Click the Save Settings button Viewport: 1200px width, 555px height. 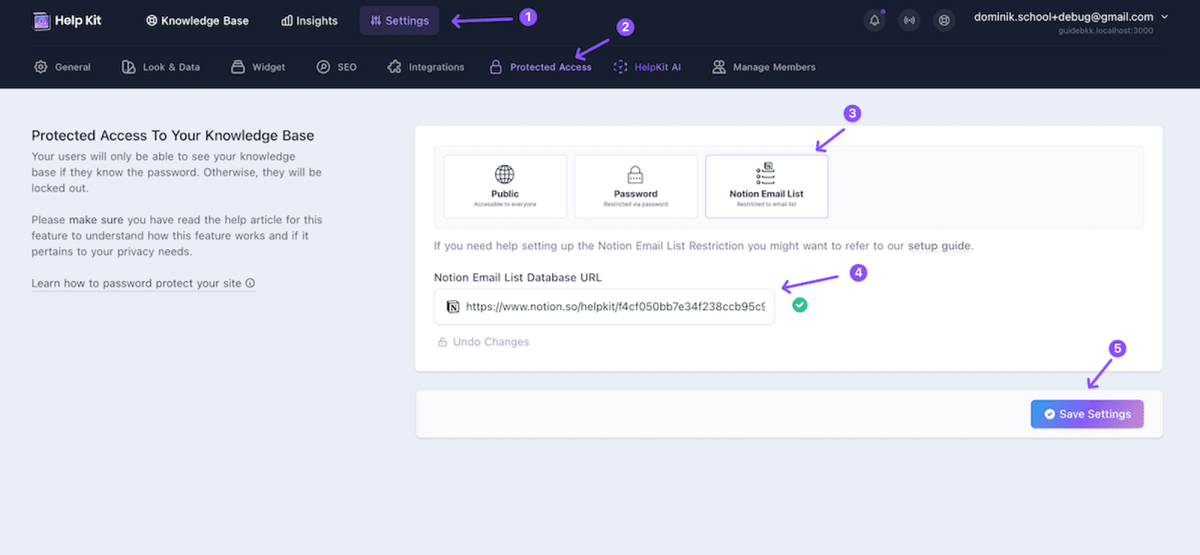[1087, 414]
